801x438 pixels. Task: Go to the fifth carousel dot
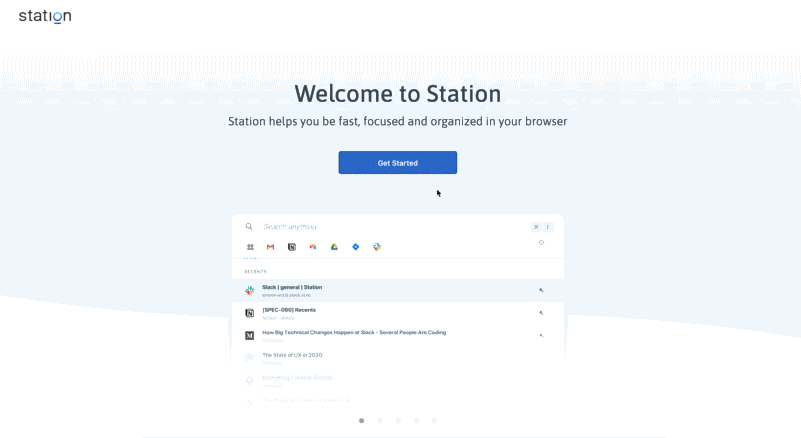pos(434,421)
